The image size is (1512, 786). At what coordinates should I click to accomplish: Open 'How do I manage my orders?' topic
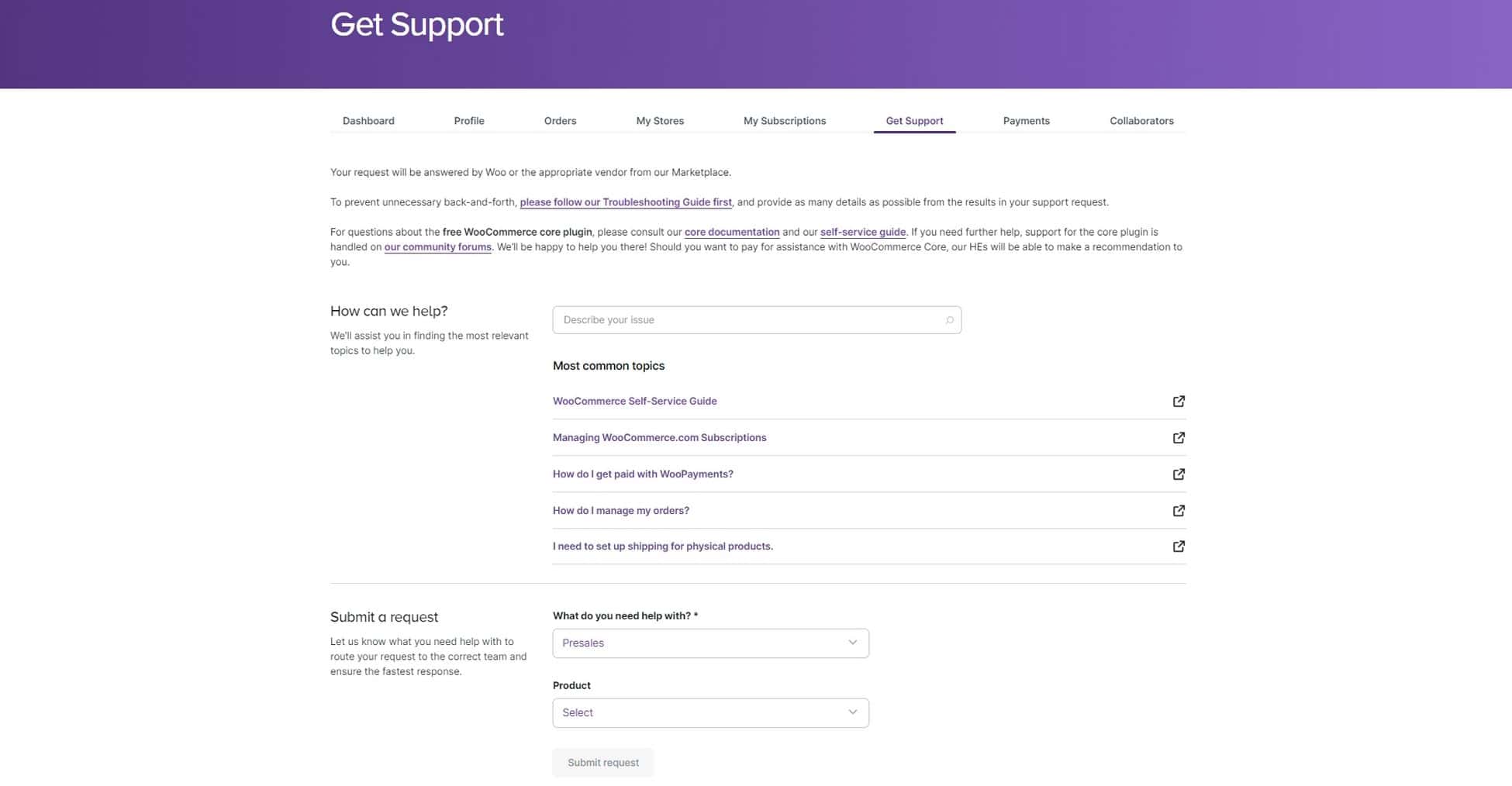(620, 510)
